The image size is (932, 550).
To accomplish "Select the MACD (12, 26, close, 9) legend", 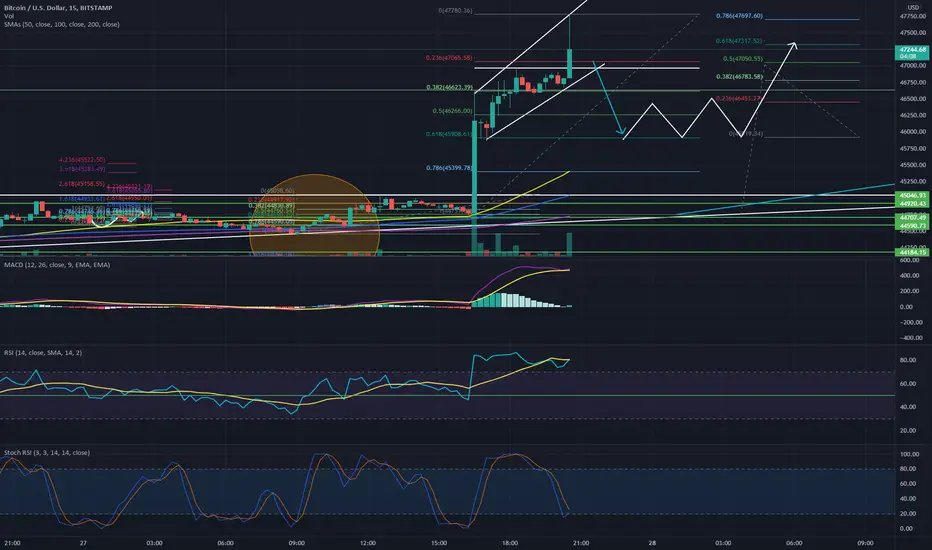I will (x=57, y=265).
